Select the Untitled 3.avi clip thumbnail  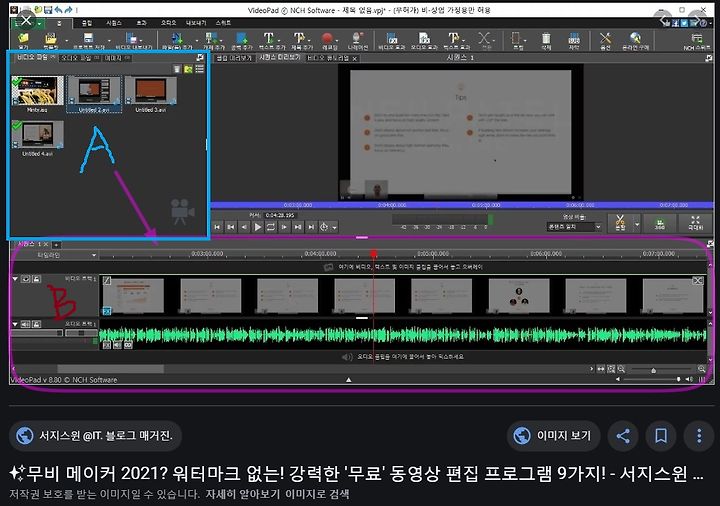pos(151,94)
